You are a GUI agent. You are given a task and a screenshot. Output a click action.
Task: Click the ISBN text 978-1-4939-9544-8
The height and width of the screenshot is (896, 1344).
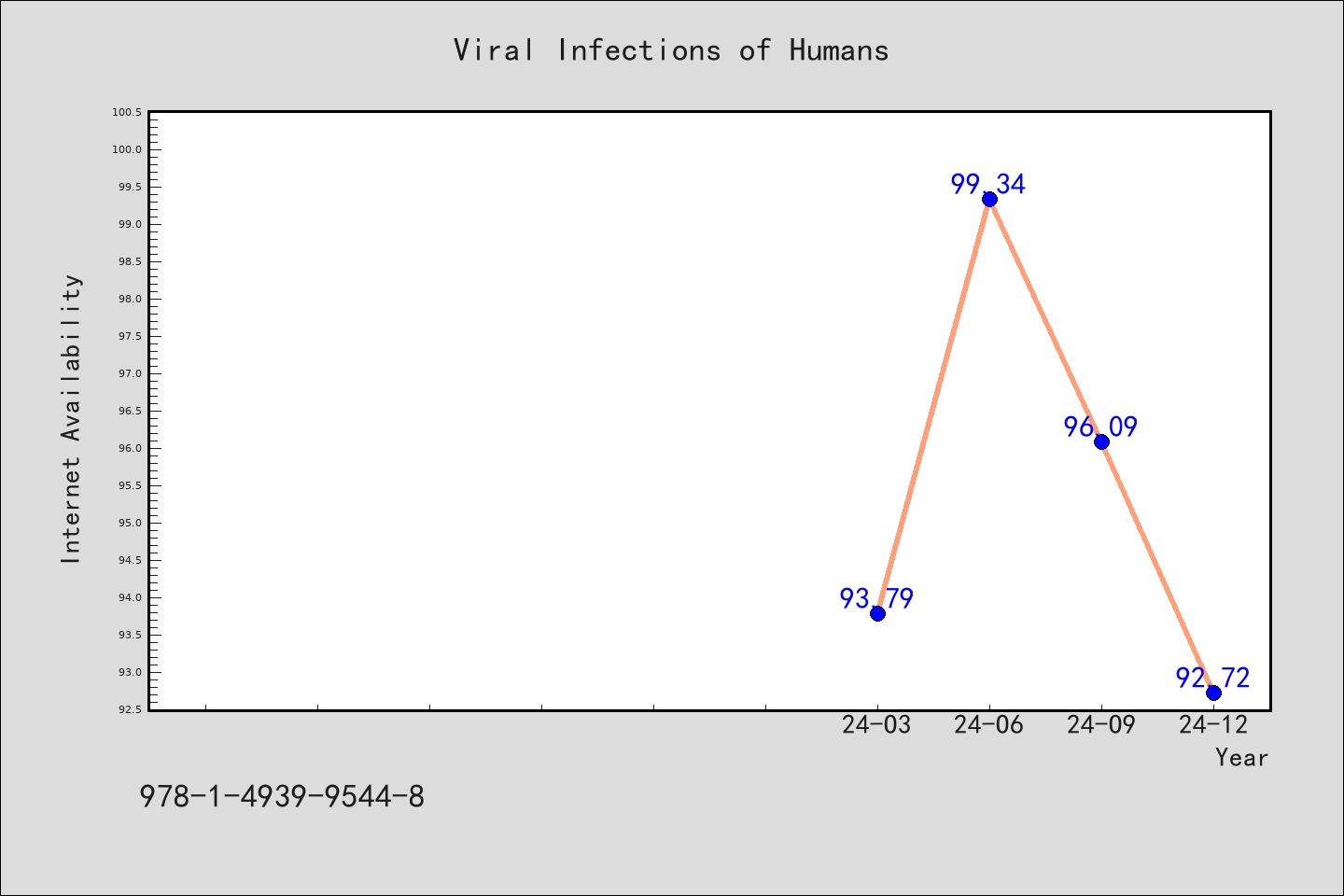click(282, 796)
